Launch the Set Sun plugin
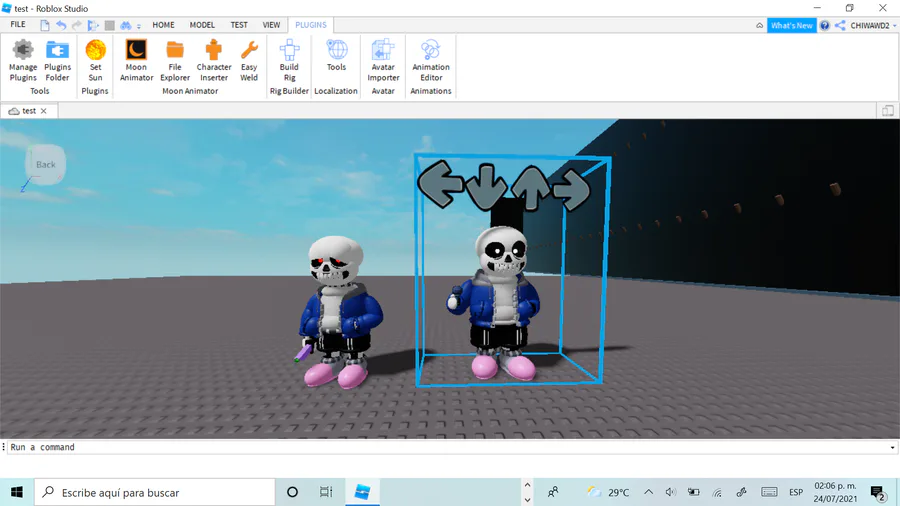Viewport: 900px width, 506px height. click(95, 61)
